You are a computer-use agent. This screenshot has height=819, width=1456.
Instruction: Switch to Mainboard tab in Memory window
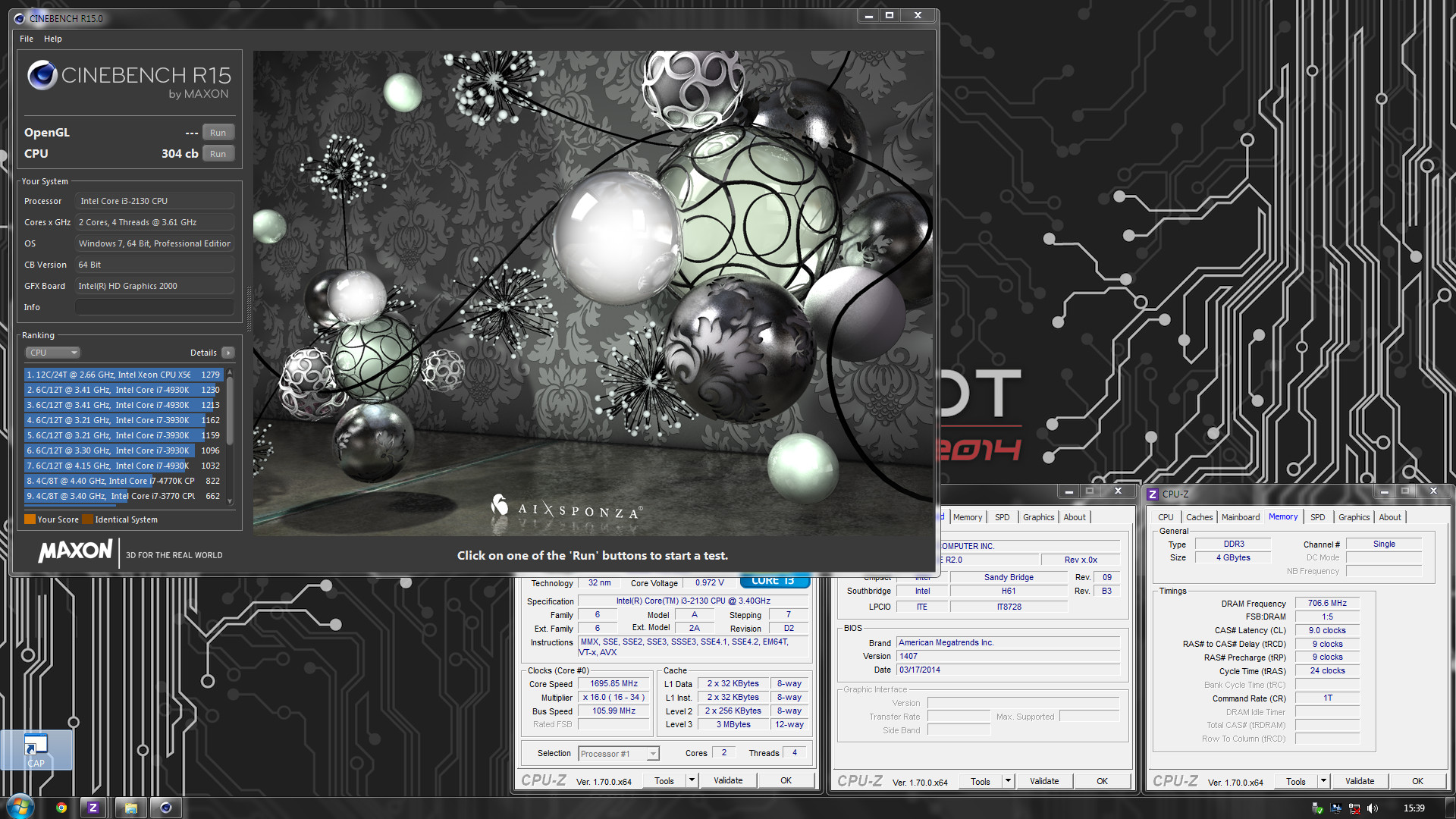pyautogui.click(x=1241, y=517)
